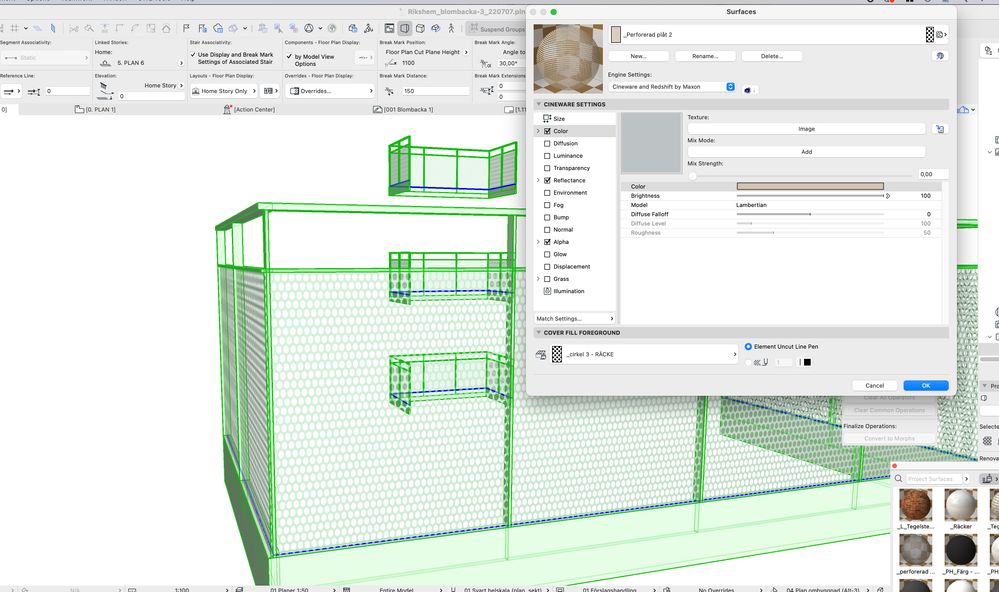The image size is (999, 592).
Task: Open the No Overrides selector in status bar
Action: [x=720, y=589]
